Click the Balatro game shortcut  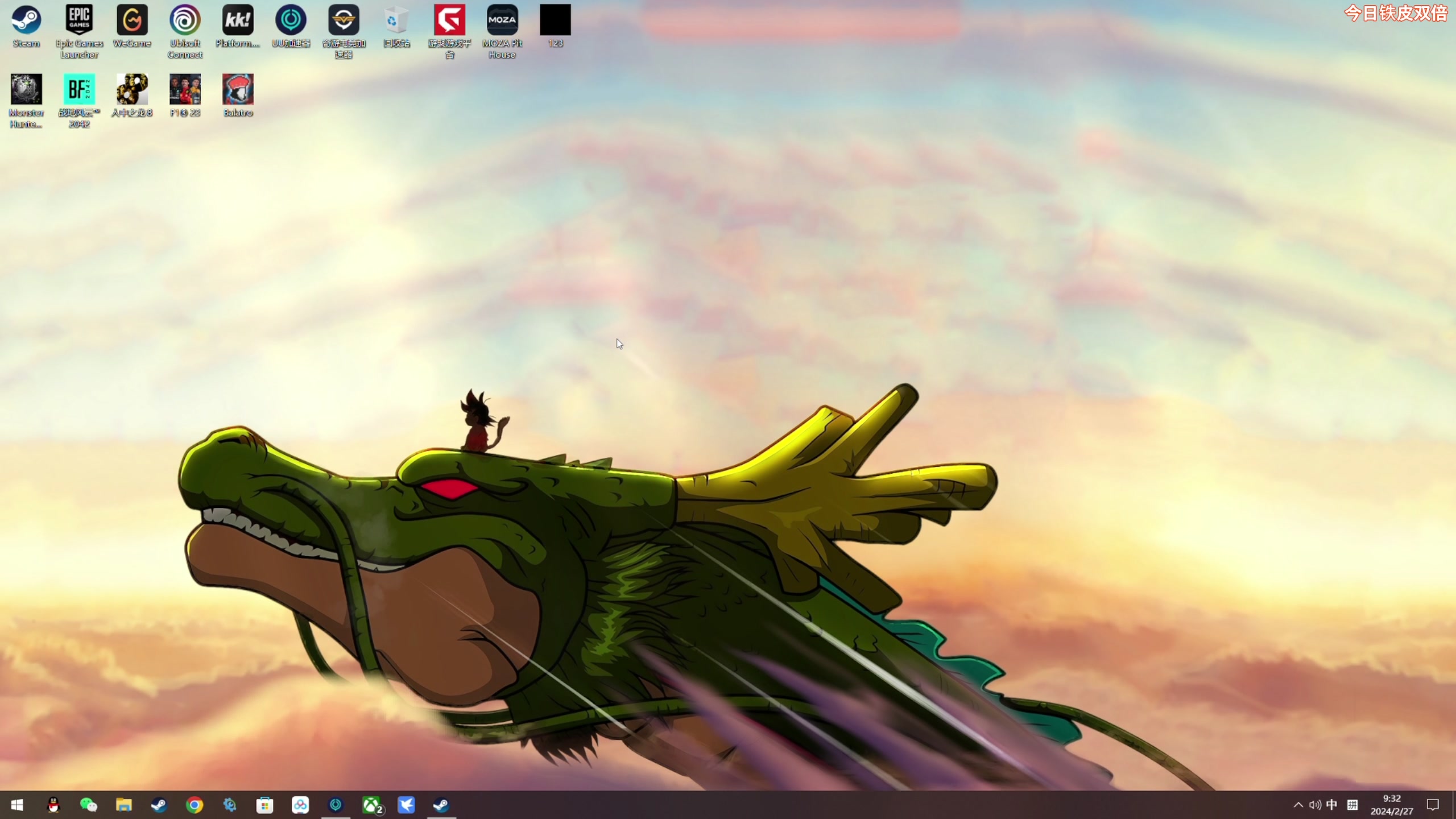238,90
